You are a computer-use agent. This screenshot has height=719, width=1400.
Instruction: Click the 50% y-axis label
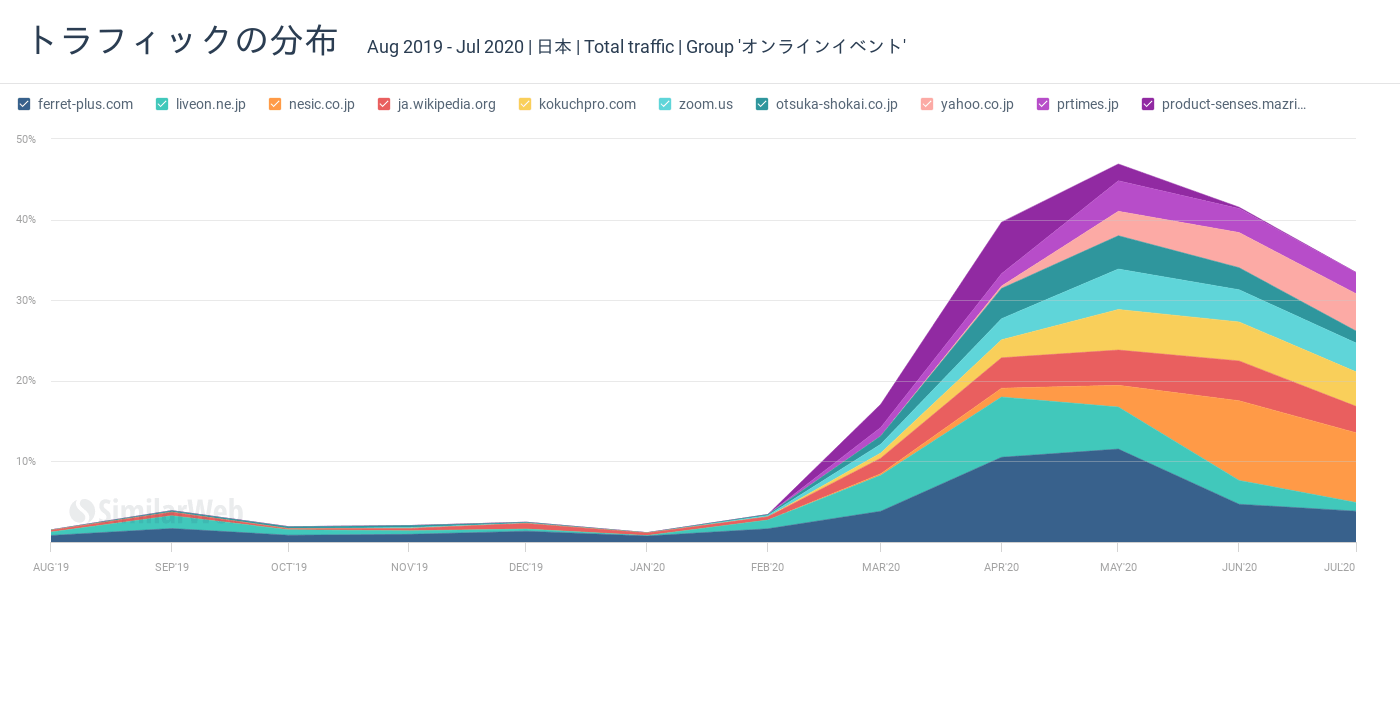click(x=26, y=139)
